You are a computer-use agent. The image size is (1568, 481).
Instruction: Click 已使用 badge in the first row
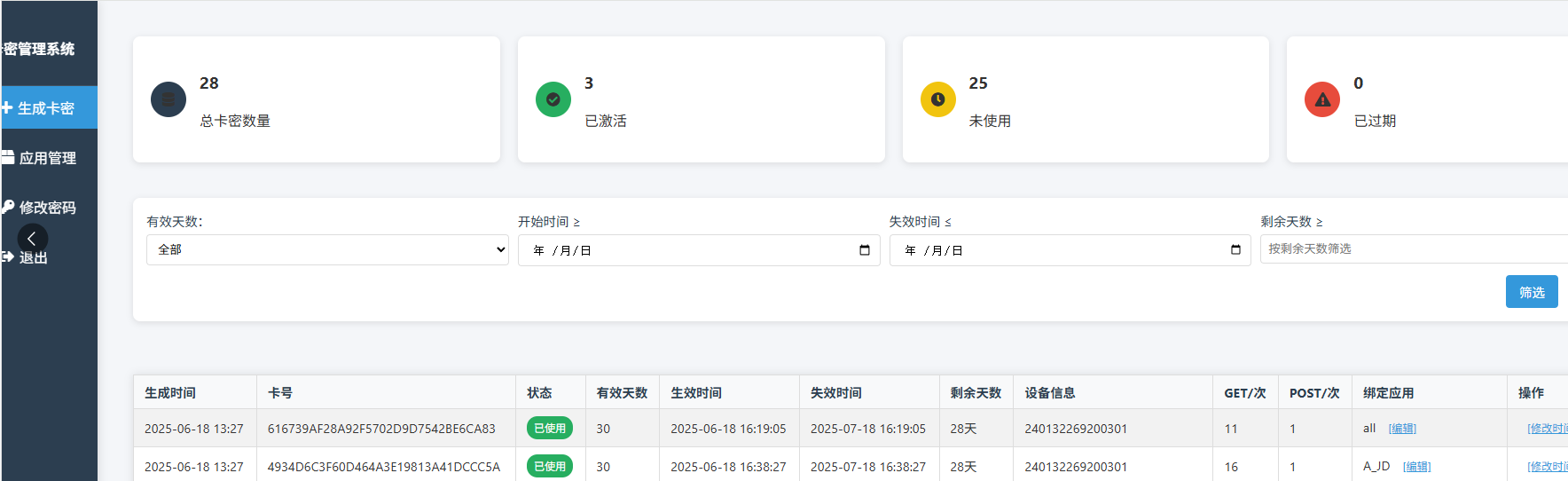tap(550, 429)
